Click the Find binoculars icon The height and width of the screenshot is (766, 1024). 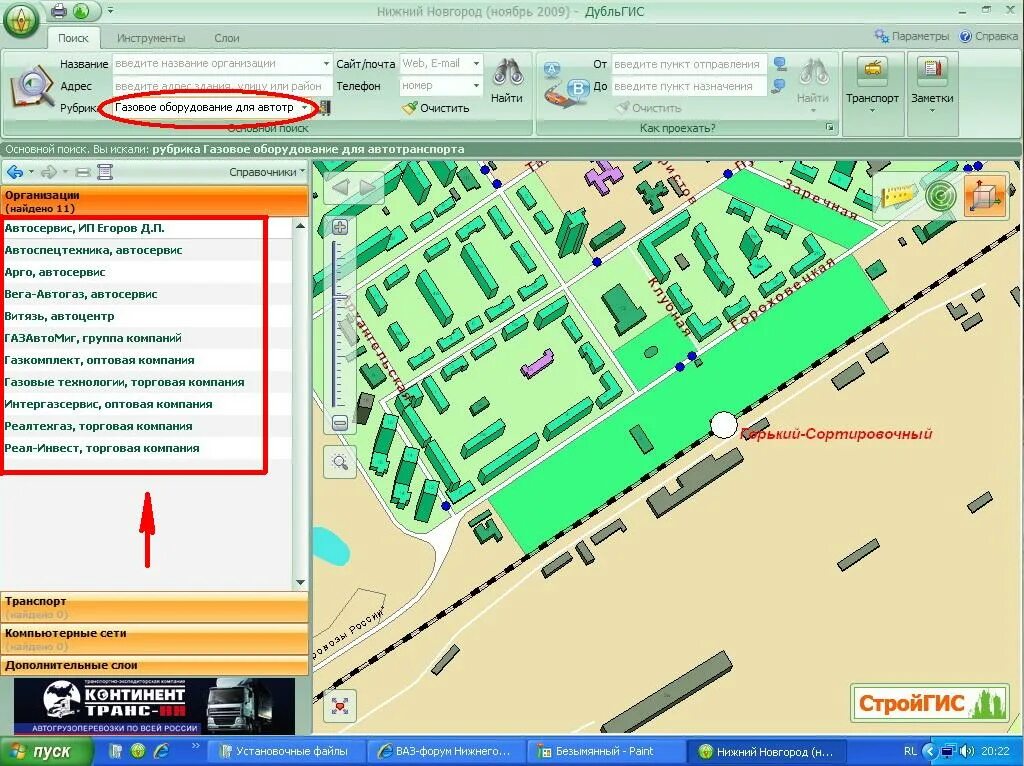(x=507, y=73)
